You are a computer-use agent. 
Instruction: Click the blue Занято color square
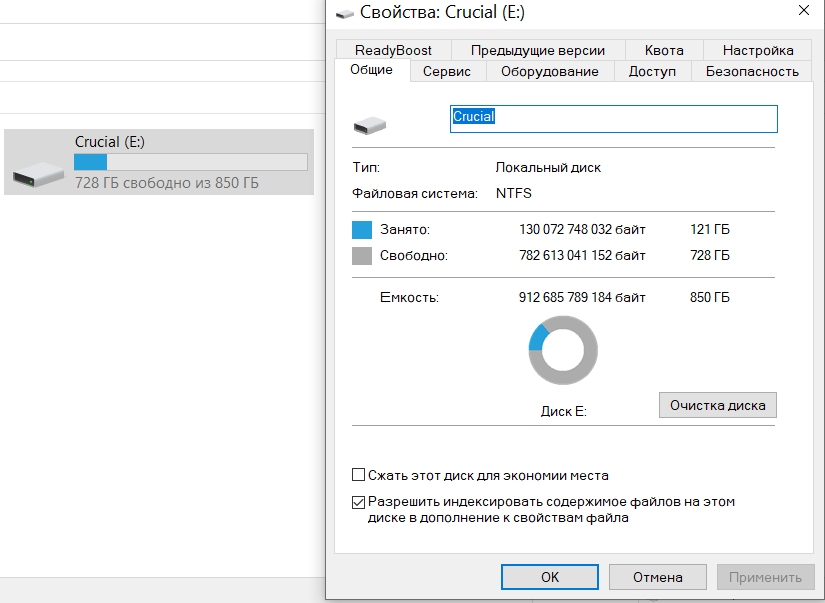362,230
